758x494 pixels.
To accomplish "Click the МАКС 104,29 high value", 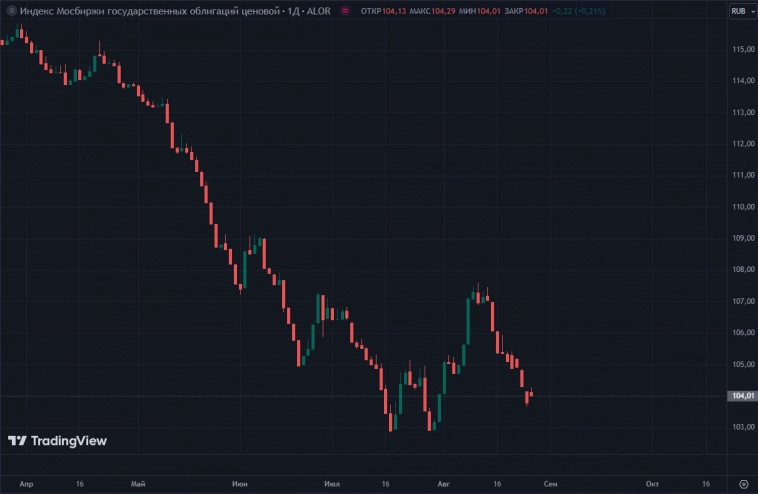I will (432, 11).
